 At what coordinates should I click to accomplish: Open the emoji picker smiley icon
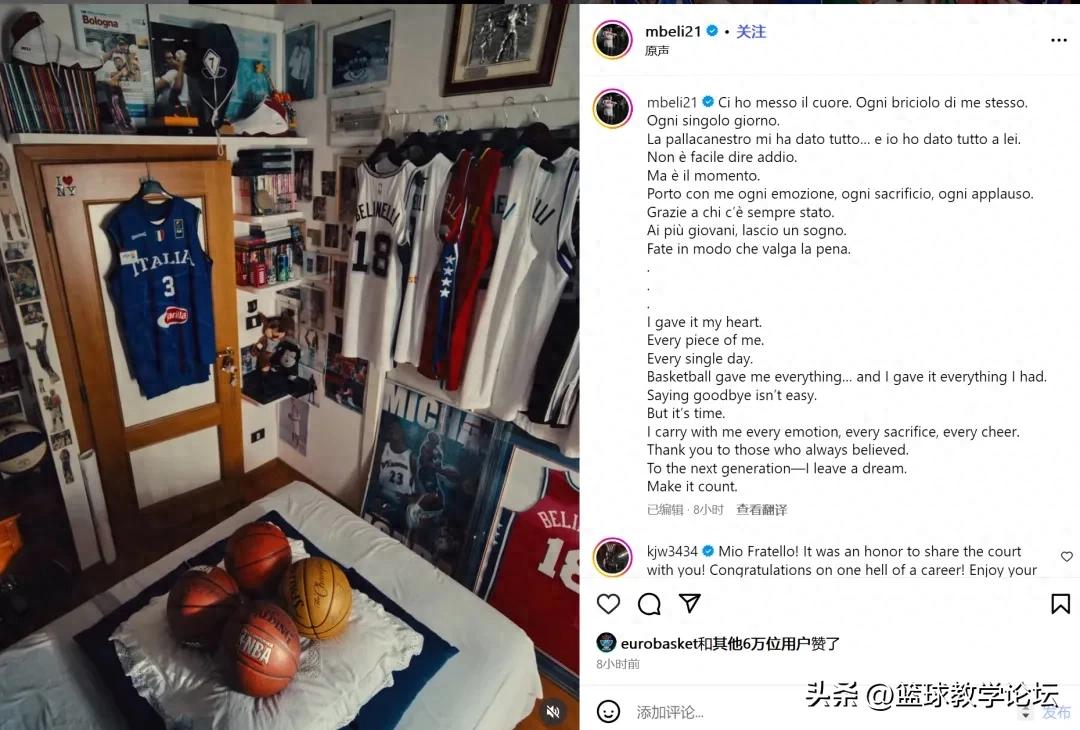tap(608, 711)
